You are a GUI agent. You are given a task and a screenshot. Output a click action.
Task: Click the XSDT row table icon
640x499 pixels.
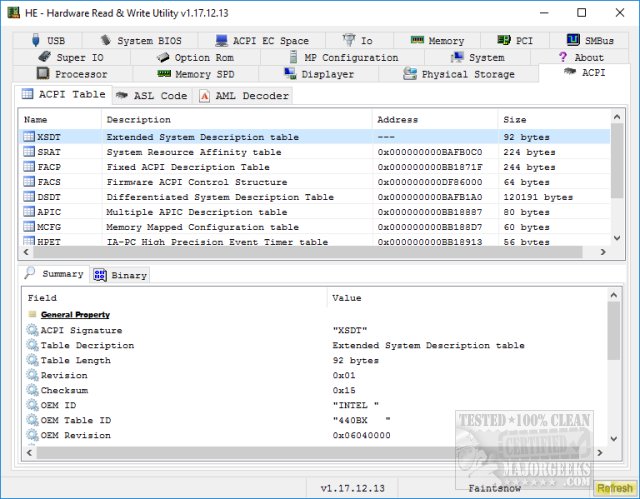[x=29, y=137]
